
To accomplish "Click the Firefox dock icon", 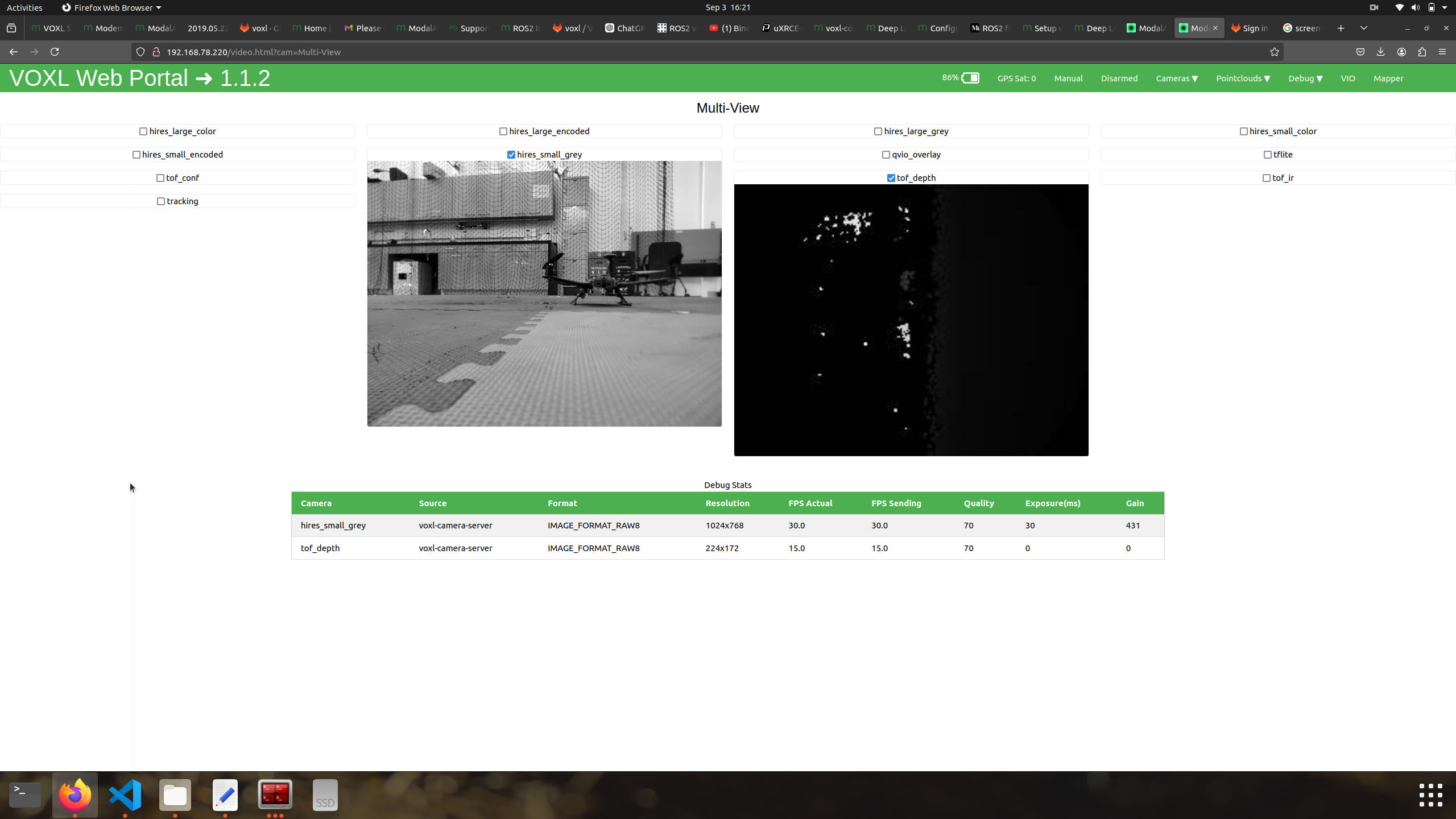I will (75, 795).
